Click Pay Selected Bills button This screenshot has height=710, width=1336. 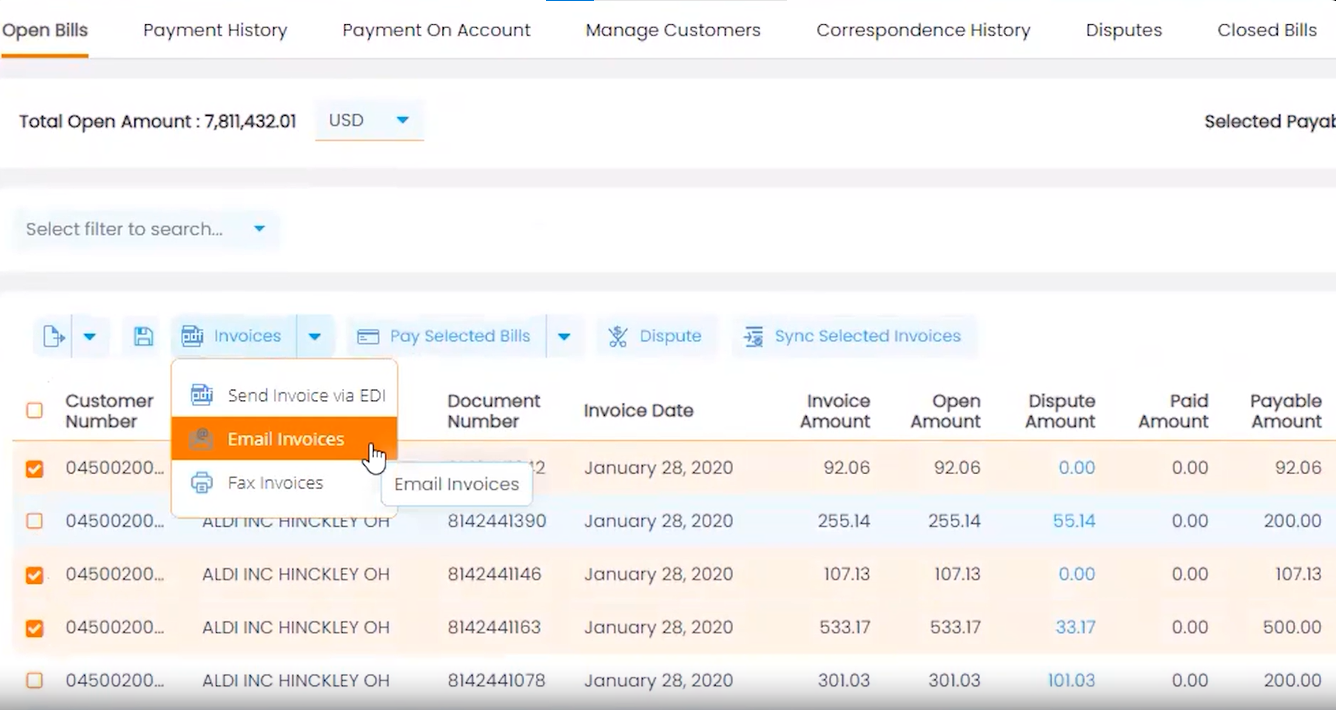(445, 336)
